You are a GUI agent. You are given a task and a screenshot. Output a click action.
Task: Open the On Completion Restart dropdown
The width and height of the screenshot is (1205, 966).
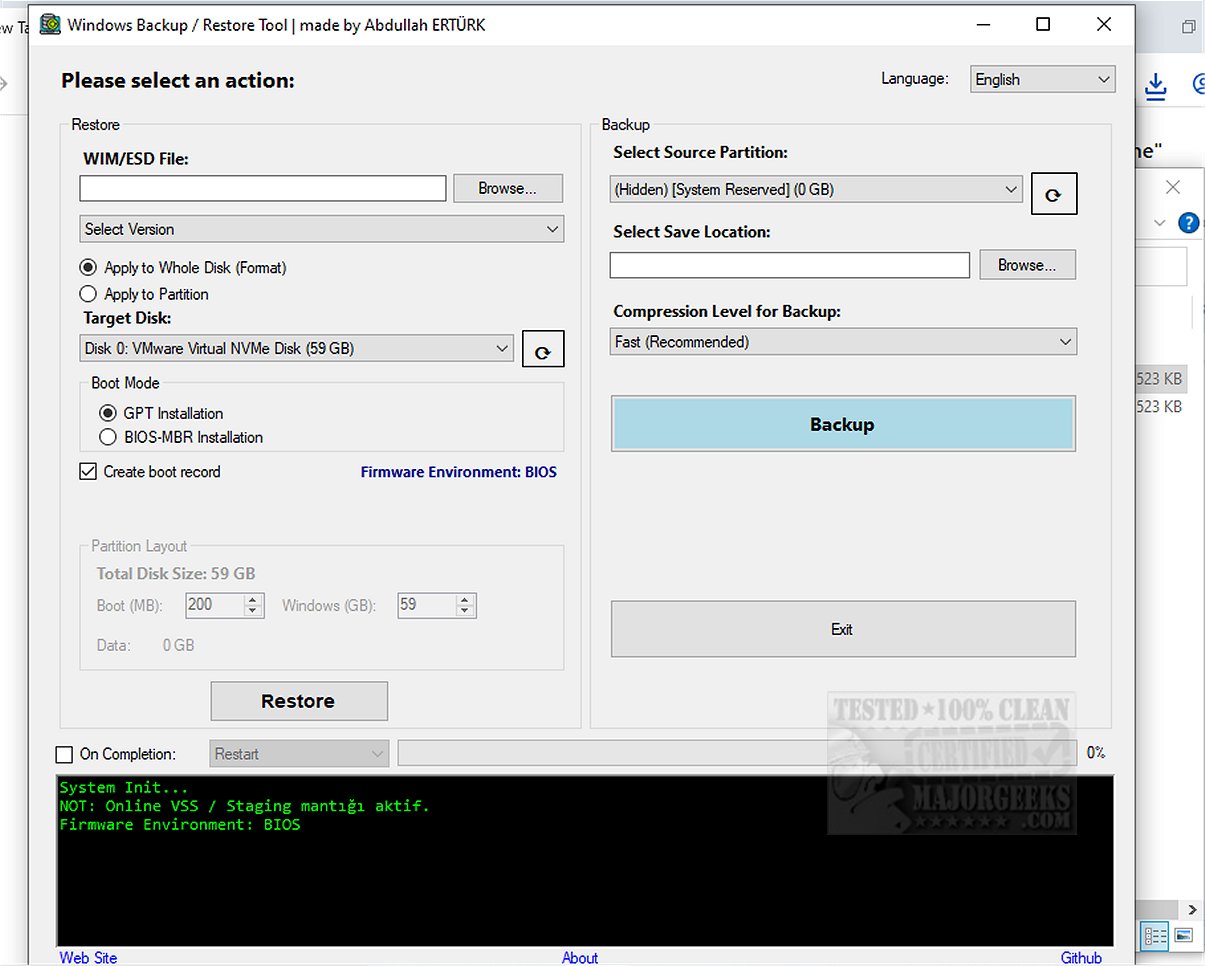point(299,754)
